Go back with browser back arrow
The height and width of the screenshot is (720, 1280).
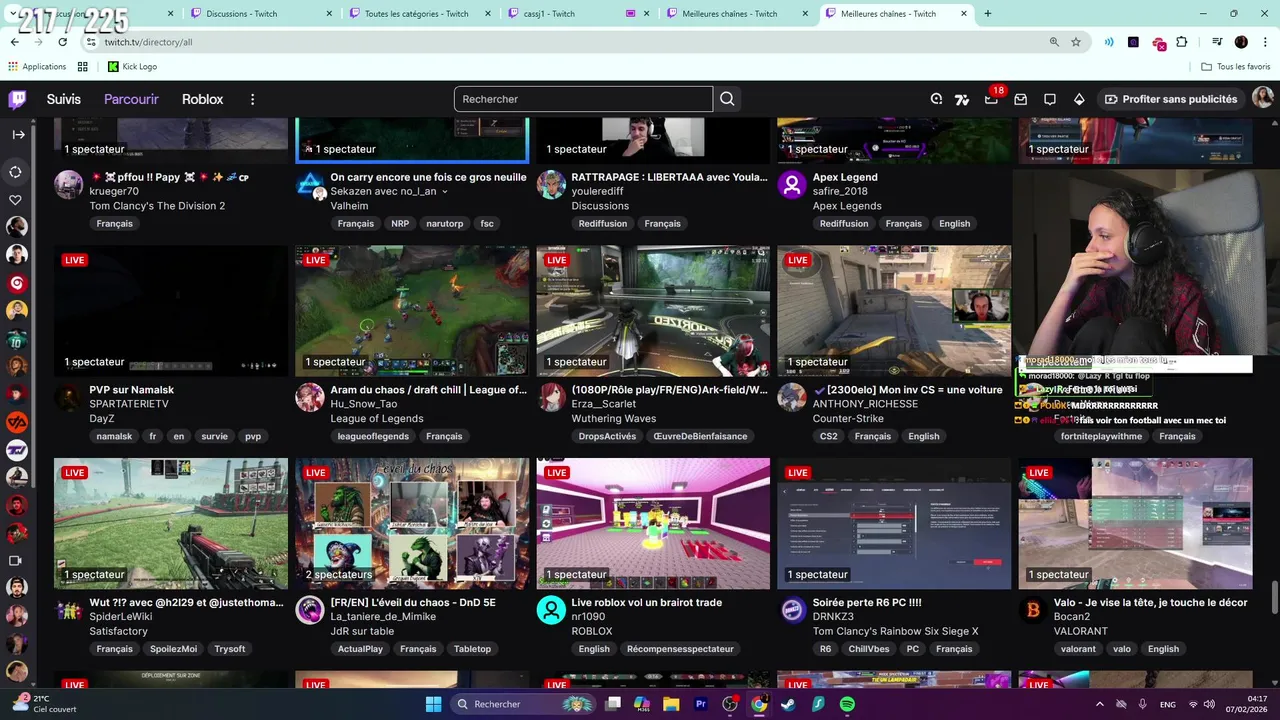click(x=14, y=42)
